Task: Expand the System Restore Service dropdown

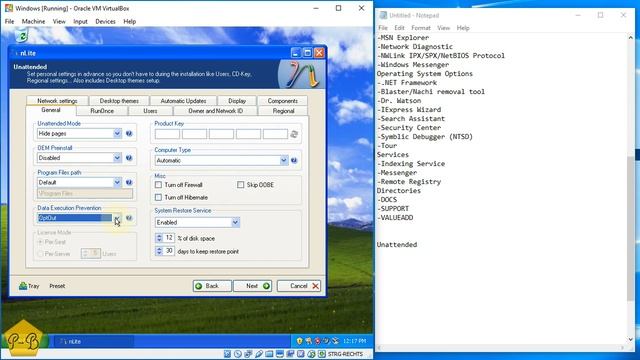Action: [x=235, y=222]
